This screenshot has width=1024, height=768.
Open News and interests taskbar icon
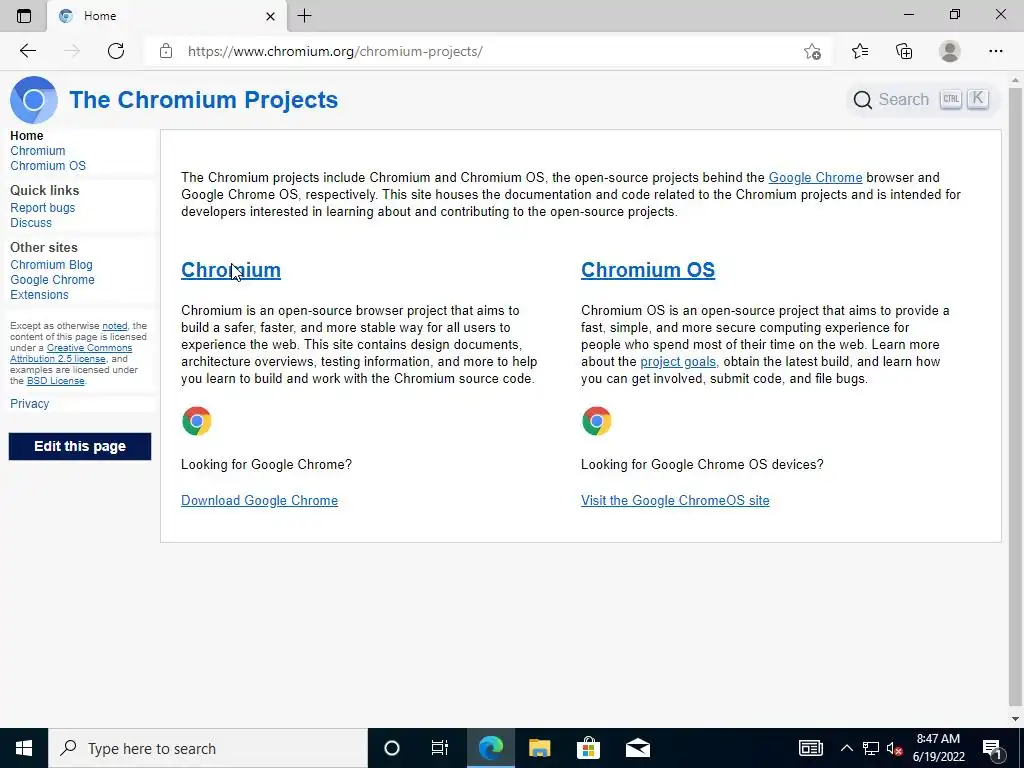[810, 748]
